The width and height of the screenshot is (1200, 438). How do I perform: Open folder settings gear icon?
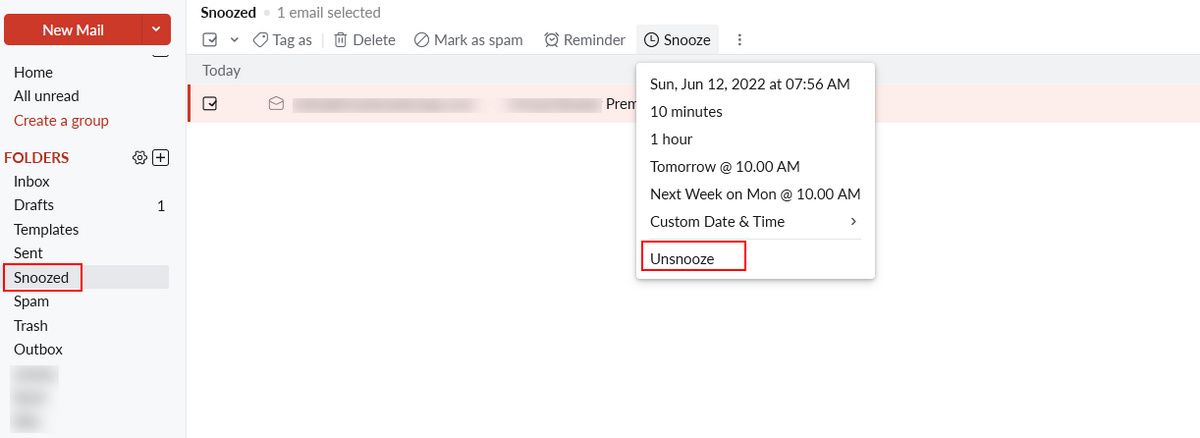pos(140,158)
